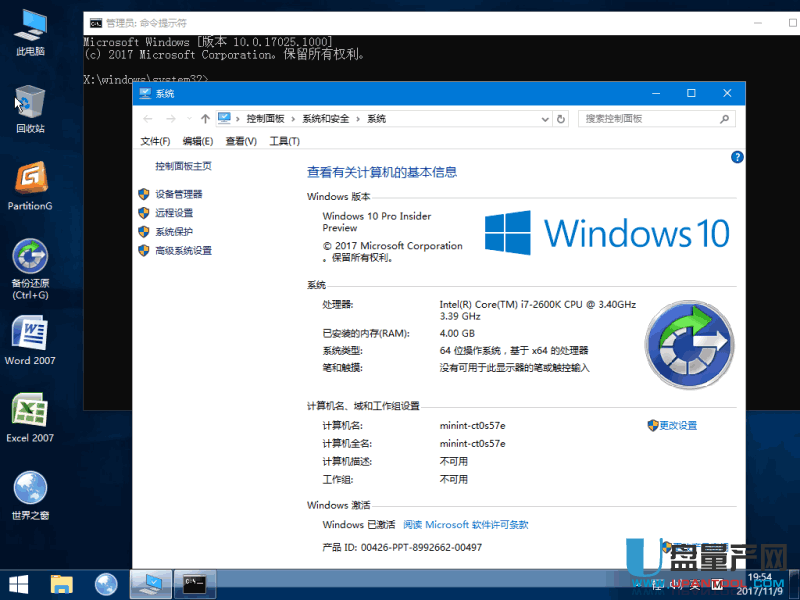
Task: Click the 搜索控制面板 search box
Action: point(650,119)
